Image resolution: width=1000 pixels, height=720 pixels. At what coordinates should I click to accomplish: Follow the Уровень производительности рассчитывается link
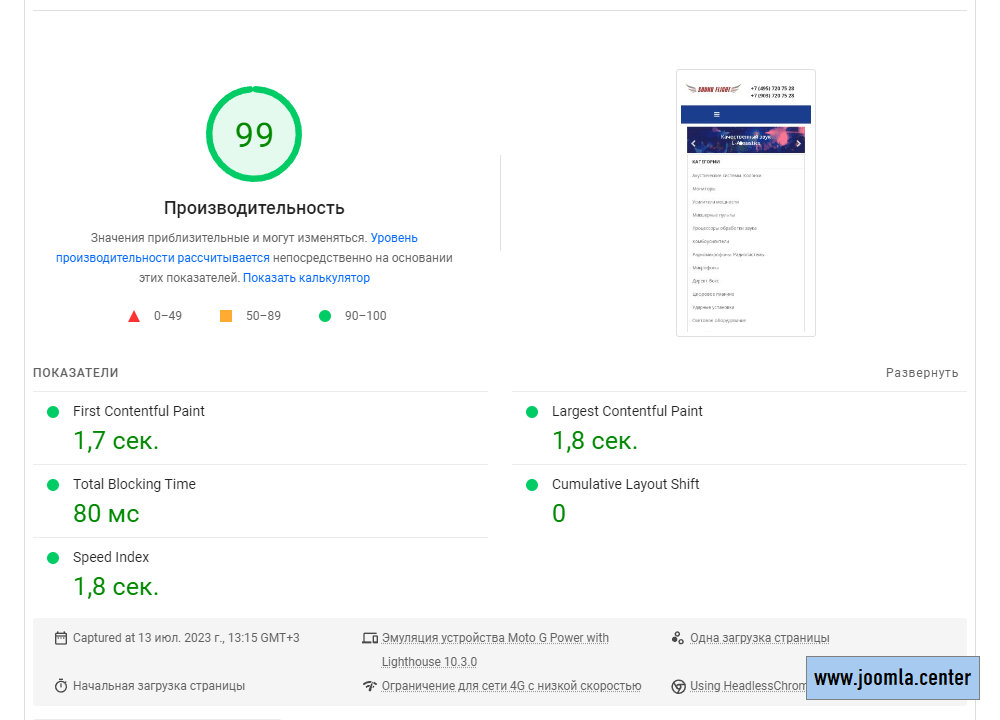[x=162, y=258]
